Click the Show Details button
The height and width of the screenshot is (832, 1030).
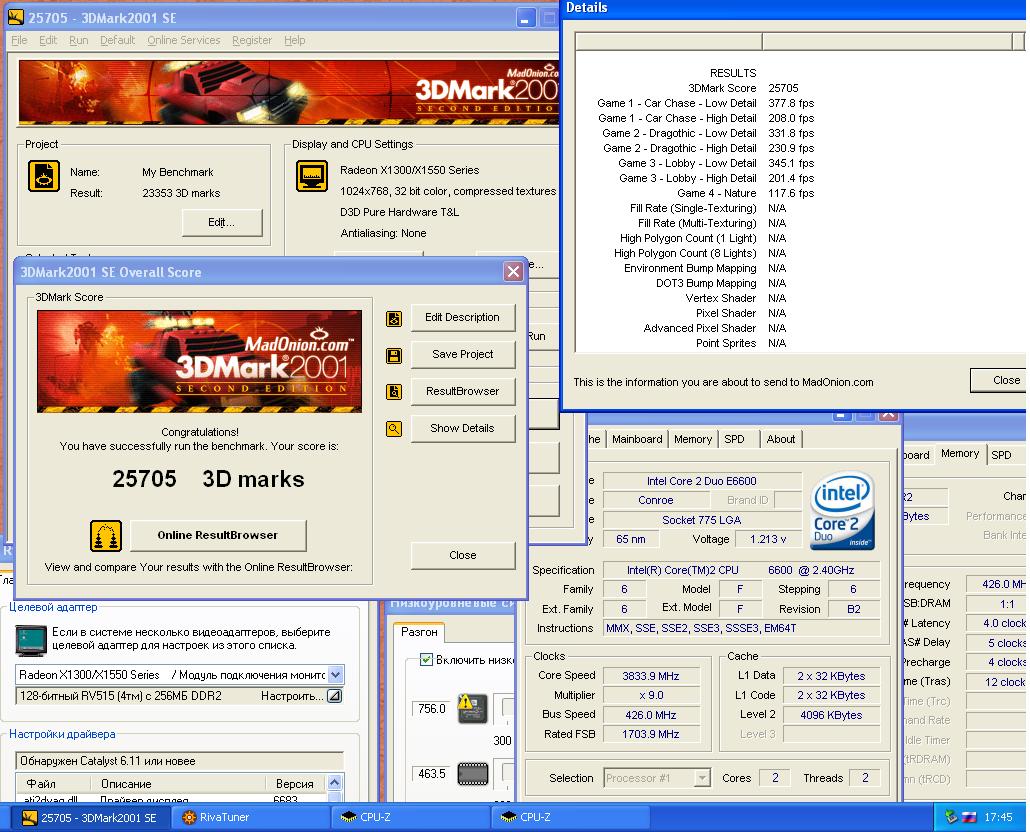(x=462, y=427)
